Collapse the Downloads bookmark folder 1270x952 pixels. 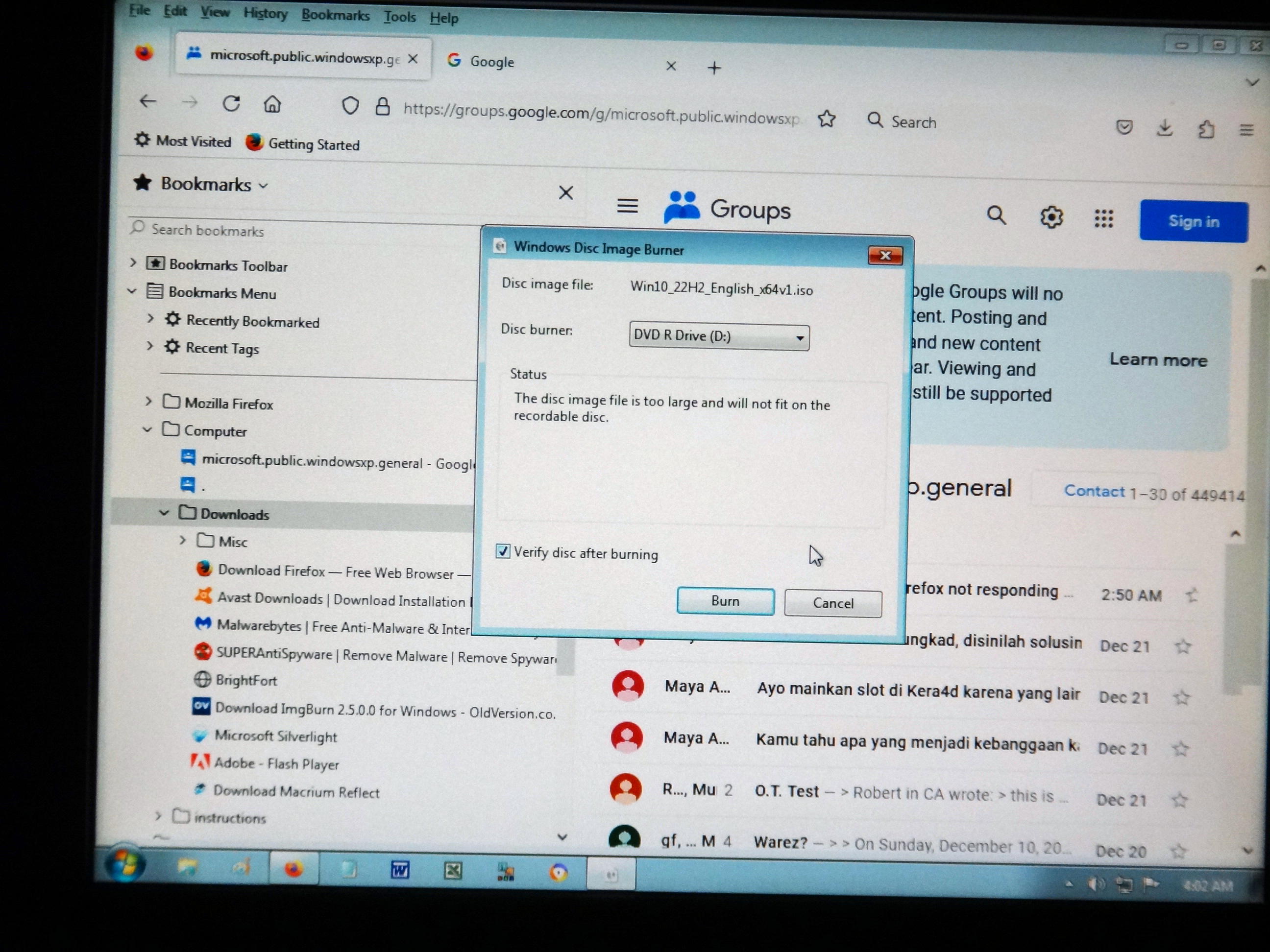pos(164,512)
